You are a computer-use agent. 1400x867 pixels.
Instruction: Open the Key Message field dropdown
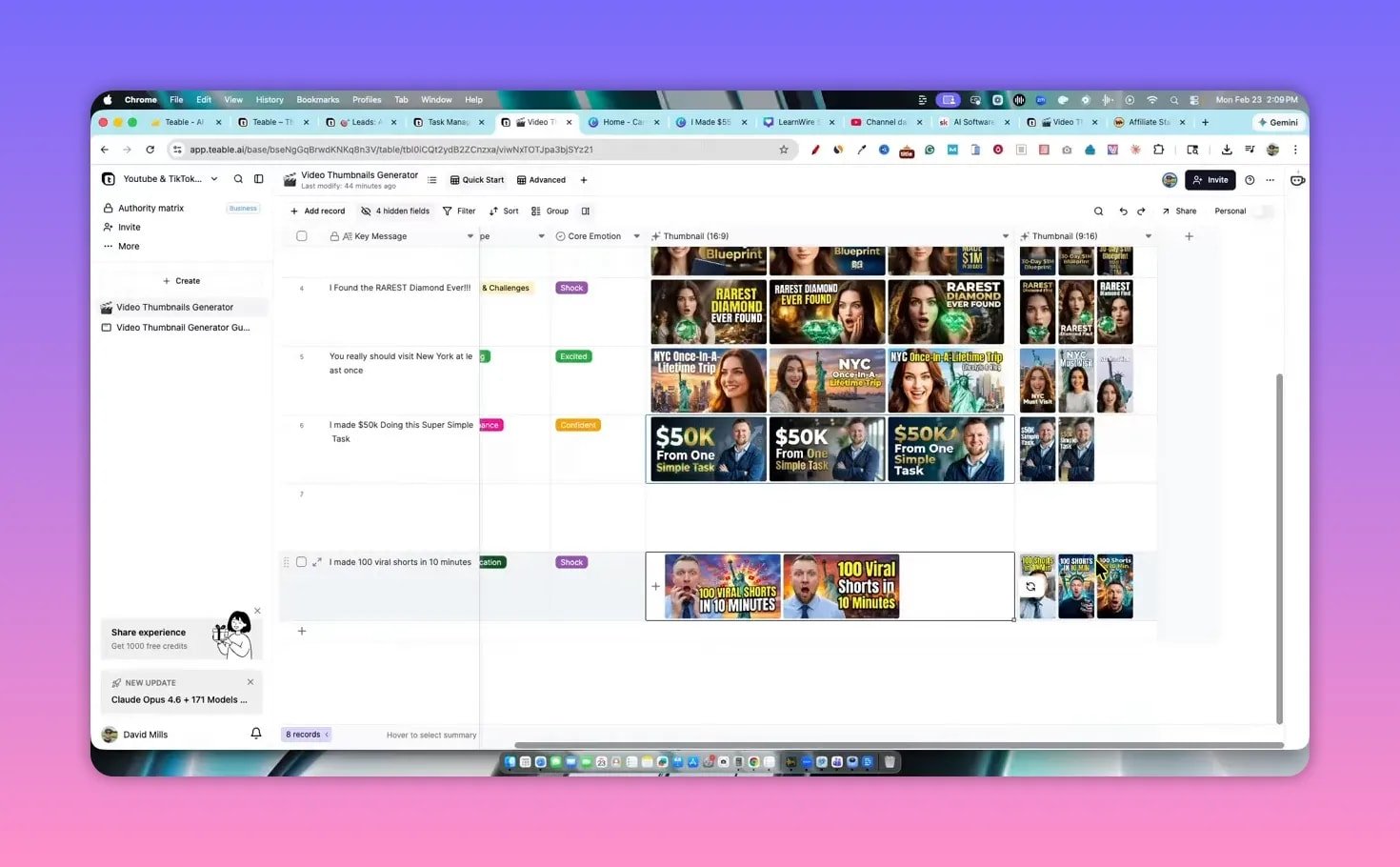[470, 235]
